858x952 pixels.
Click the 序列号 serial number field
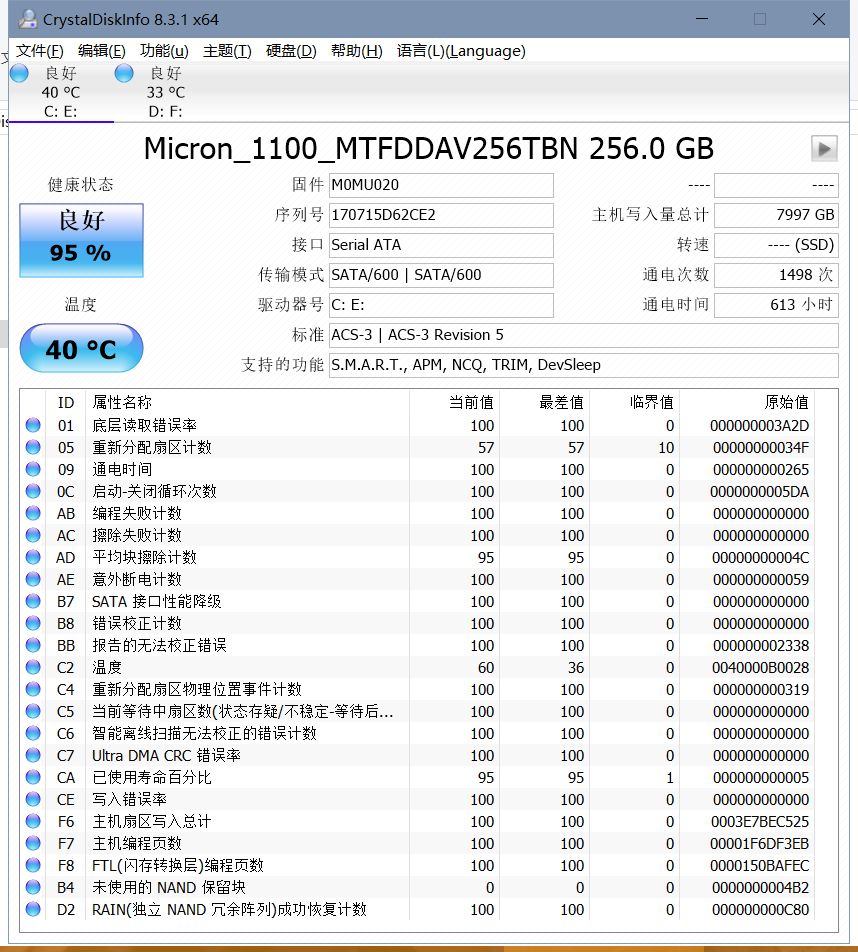(x=440, y=215)
